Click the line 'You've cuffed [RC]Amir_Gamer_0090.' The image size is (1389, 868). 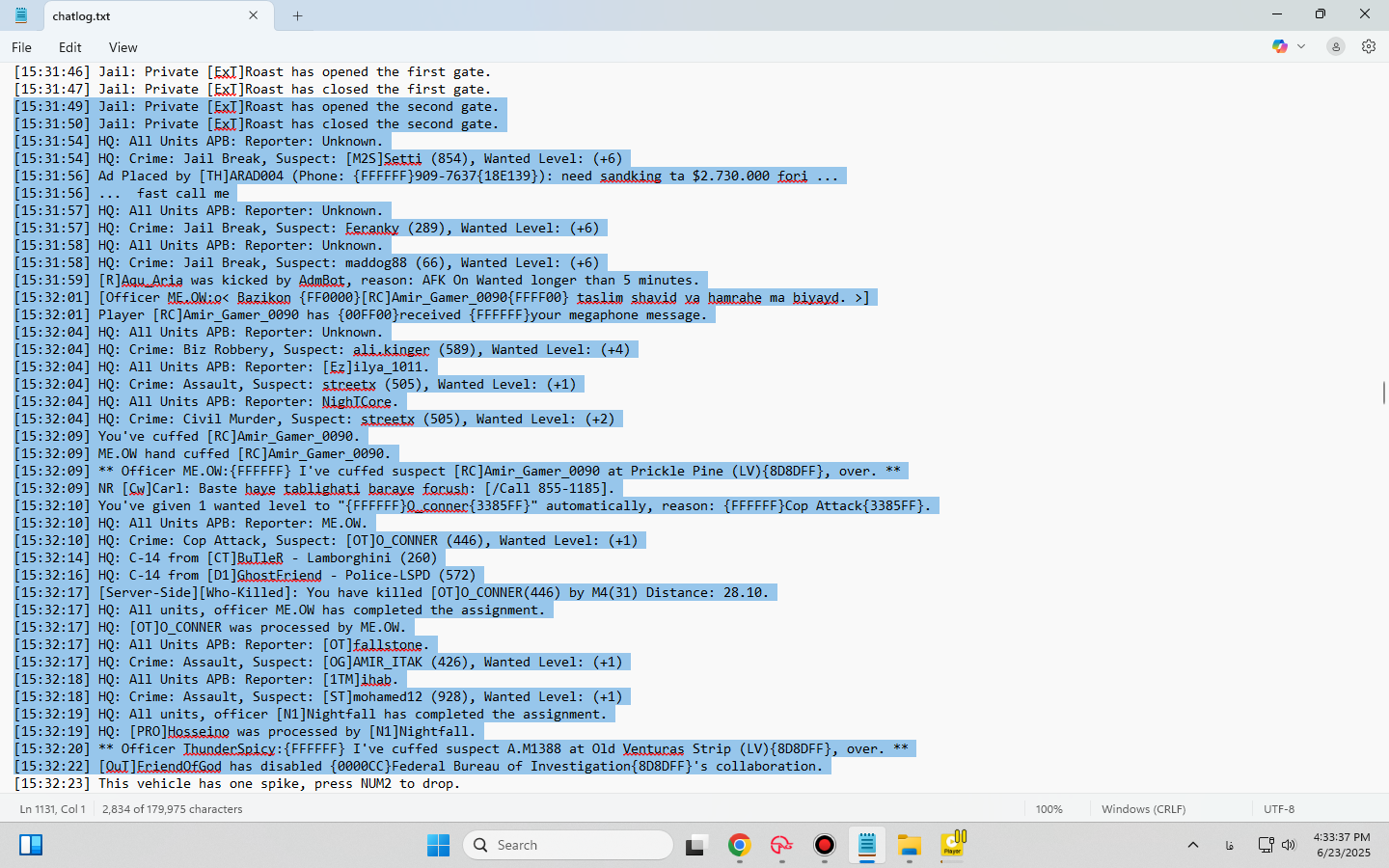pos(187,436)
